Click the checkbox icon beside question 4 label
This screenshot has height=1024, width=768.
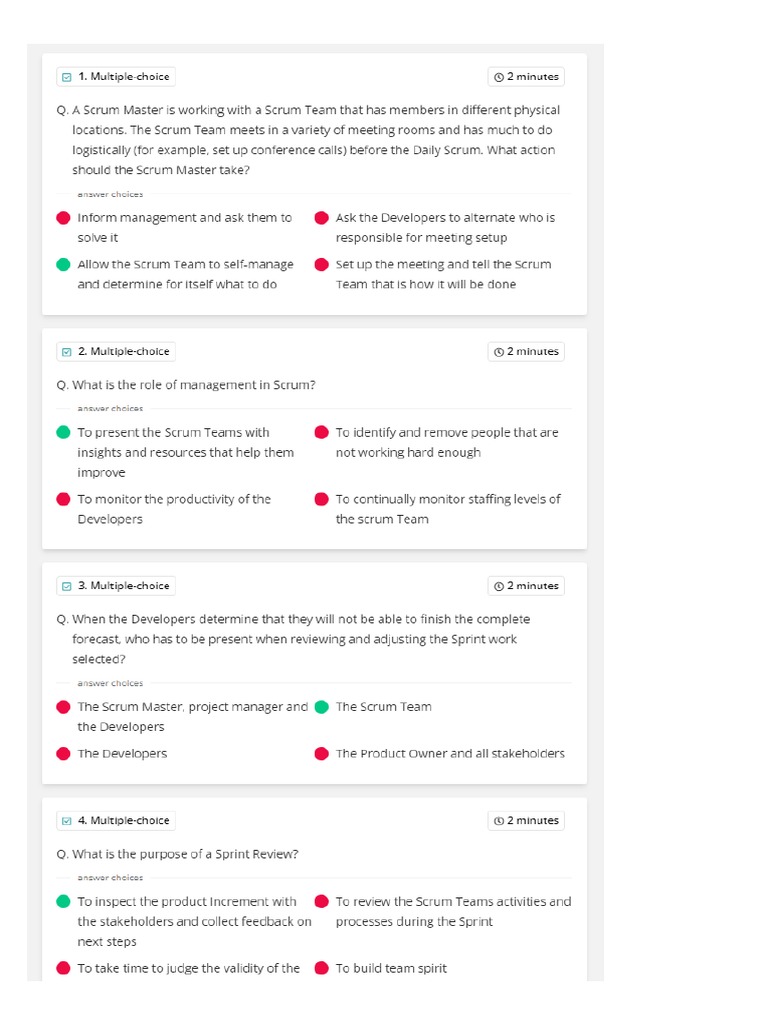click(x=67, y=821)
